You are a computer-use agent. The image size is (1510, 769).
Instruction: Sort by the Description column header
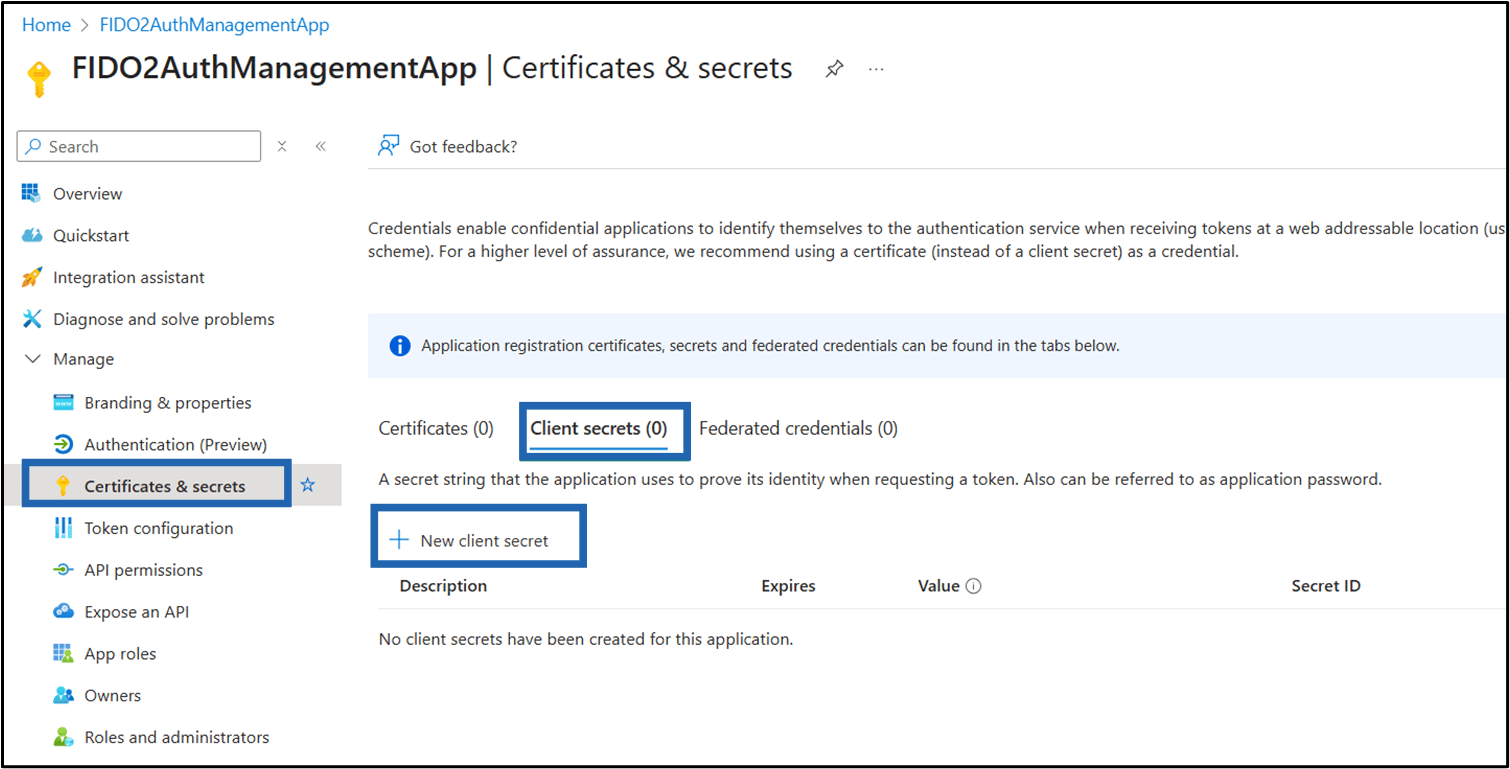tap(443, 586)
